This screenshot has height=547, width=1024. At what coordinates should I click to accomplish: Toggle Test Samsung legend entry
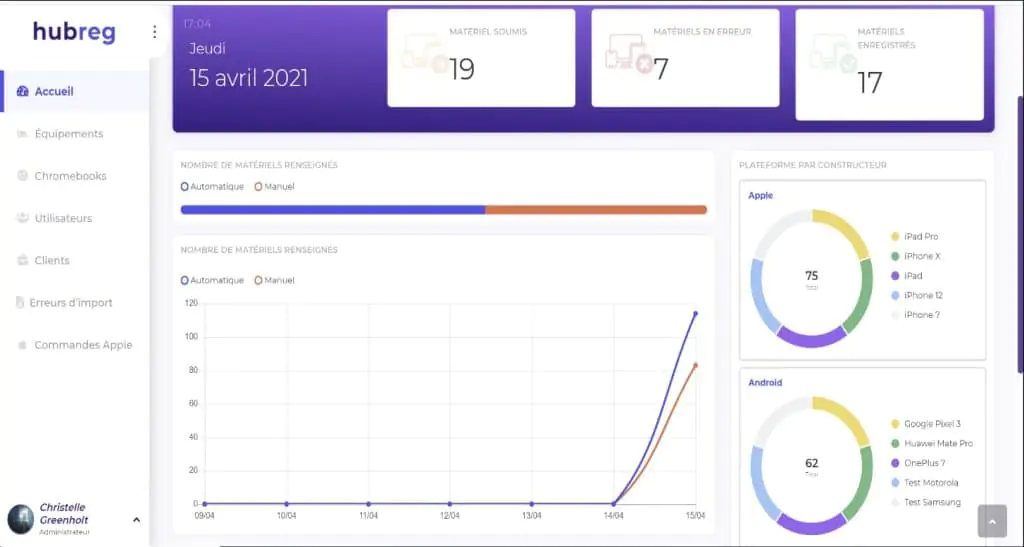[926, 502]
